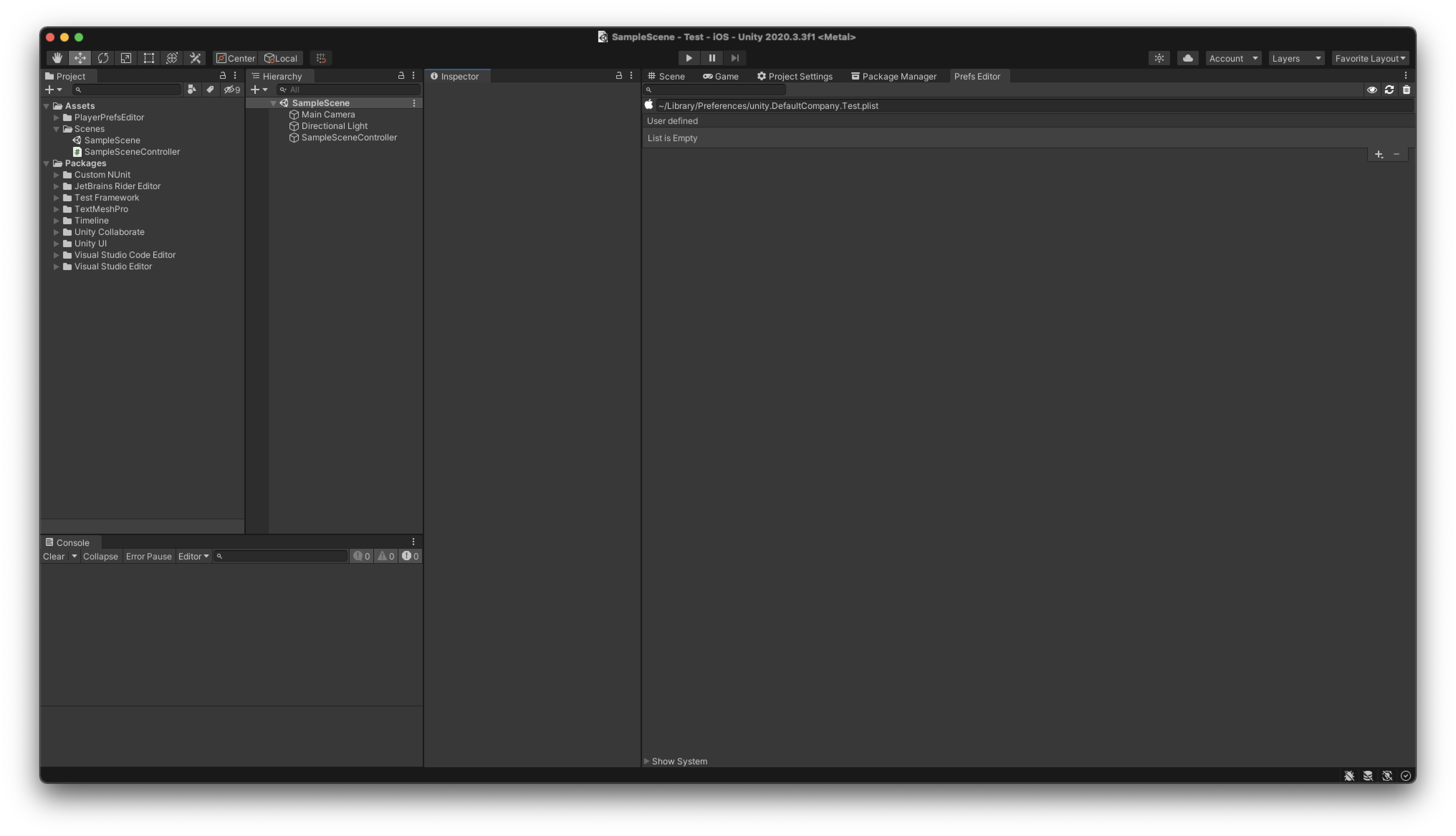
Task: Click the plus button to add a pref
Action: [x=1379, y=154]
